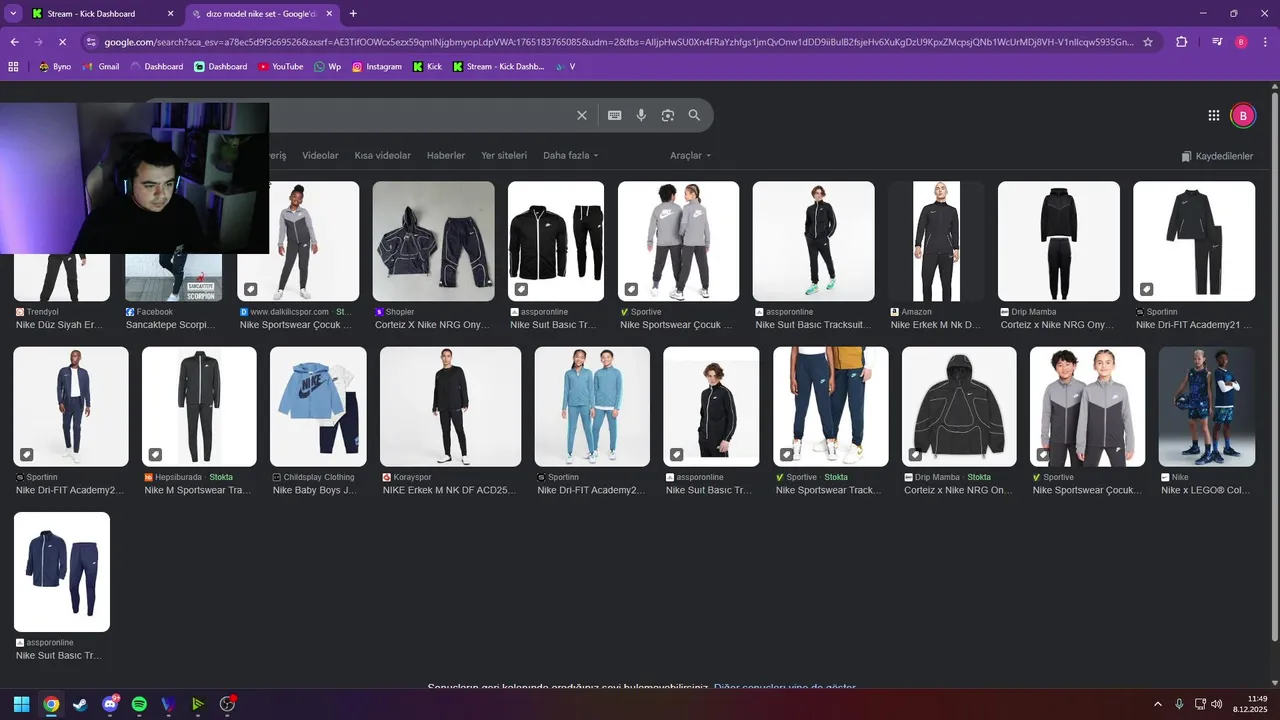Expand the Daha fazla dropdown
The image size is (1280, 720).
570,155
